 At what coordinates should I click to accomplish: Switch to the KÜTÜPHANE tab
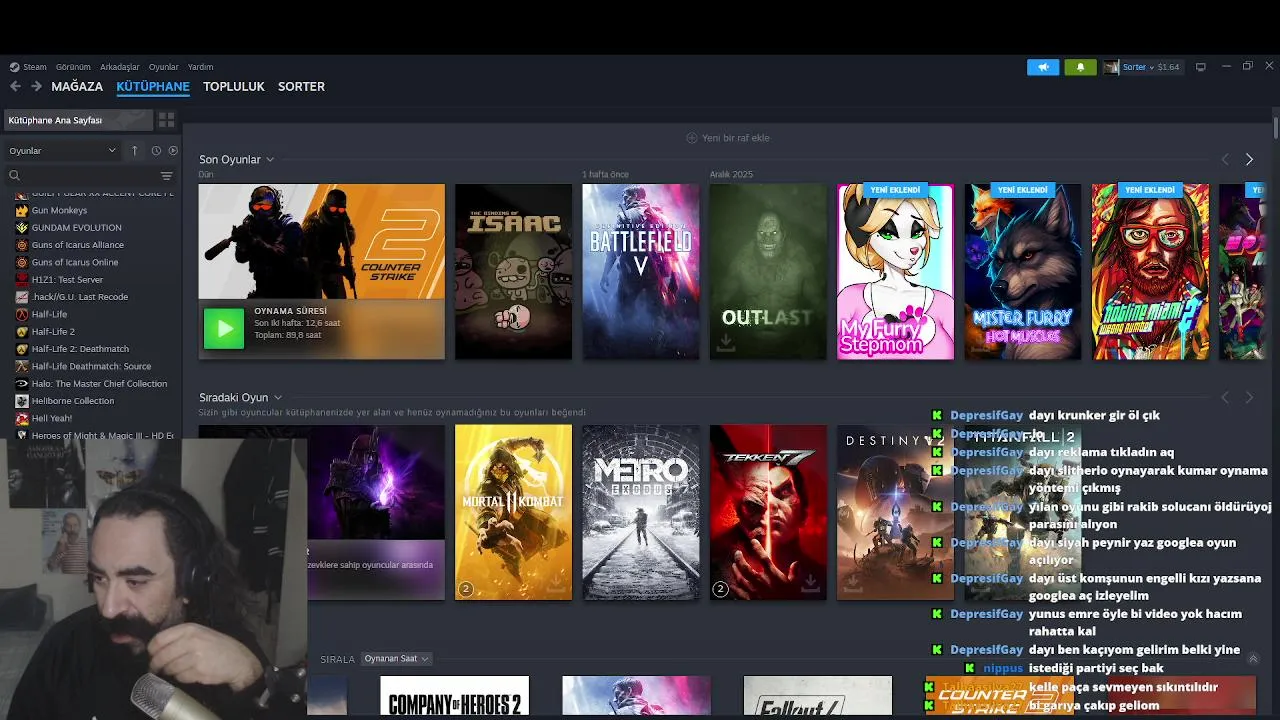pos(153,87)
